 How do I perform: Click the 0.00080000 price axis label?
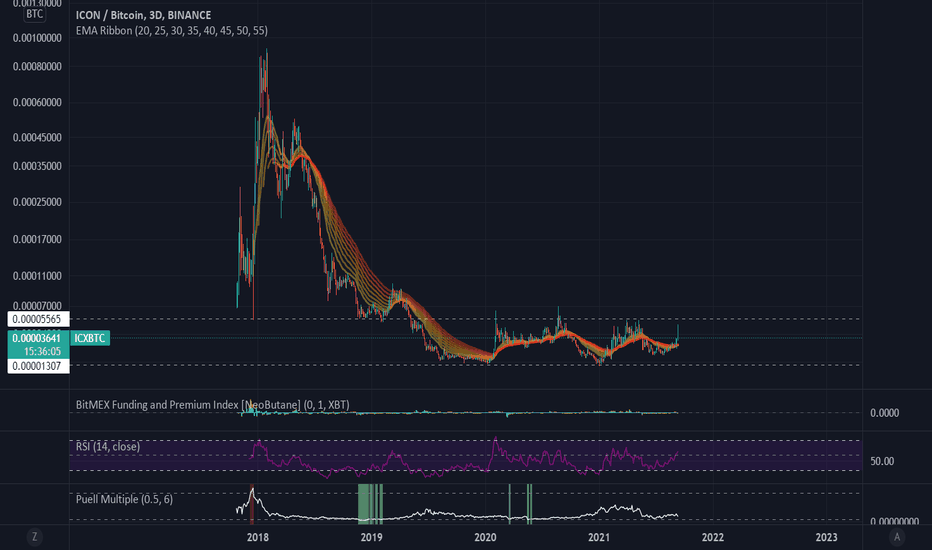click(37, 67)
